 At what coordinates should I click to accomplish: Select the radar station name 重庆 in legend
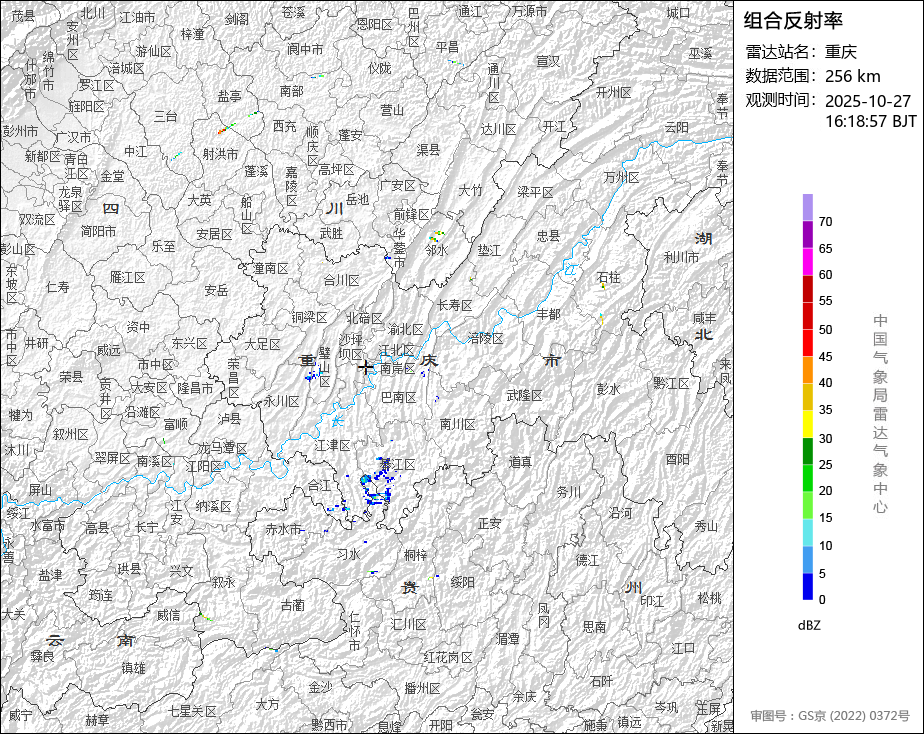click(x=841, y=52)
